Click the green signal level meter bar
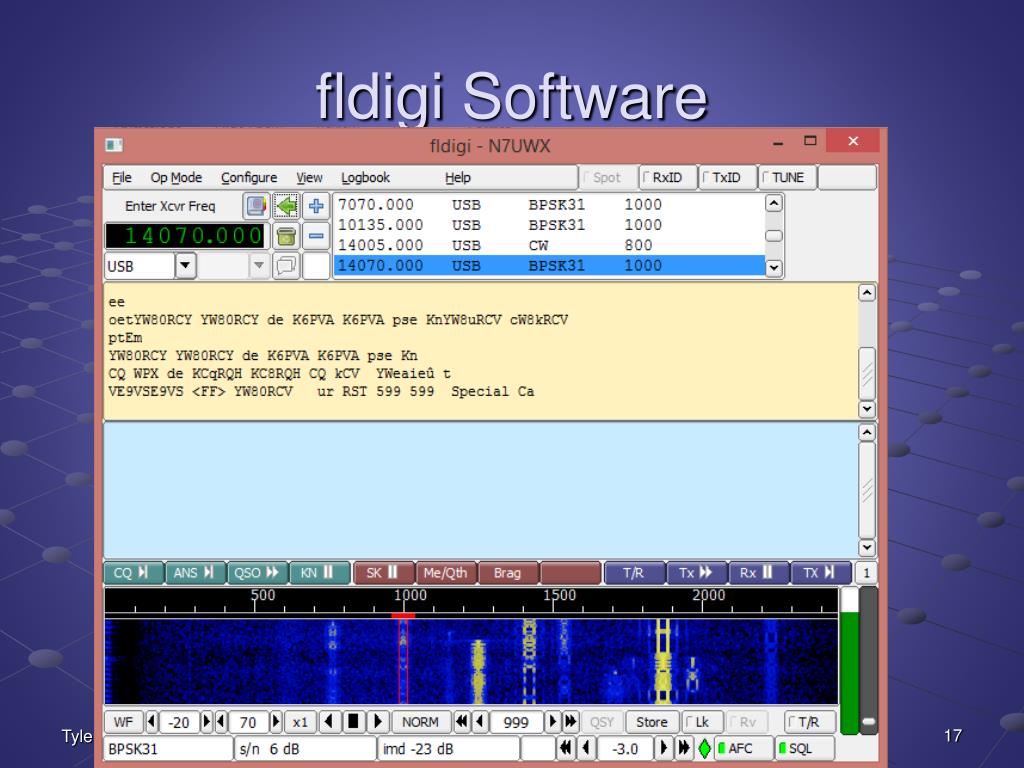Screen dimensions: 1024x768 [x=849, y=671]
